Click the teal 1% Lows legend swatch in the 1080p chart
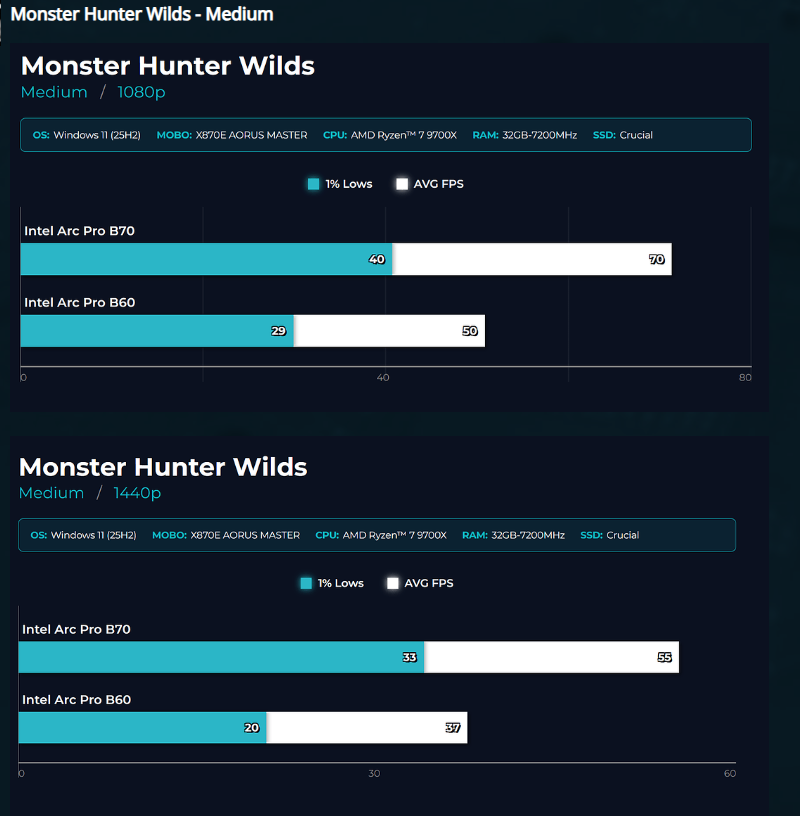This screenshot has width=800, height=816. pyautogui.click(x=314, y=184)
